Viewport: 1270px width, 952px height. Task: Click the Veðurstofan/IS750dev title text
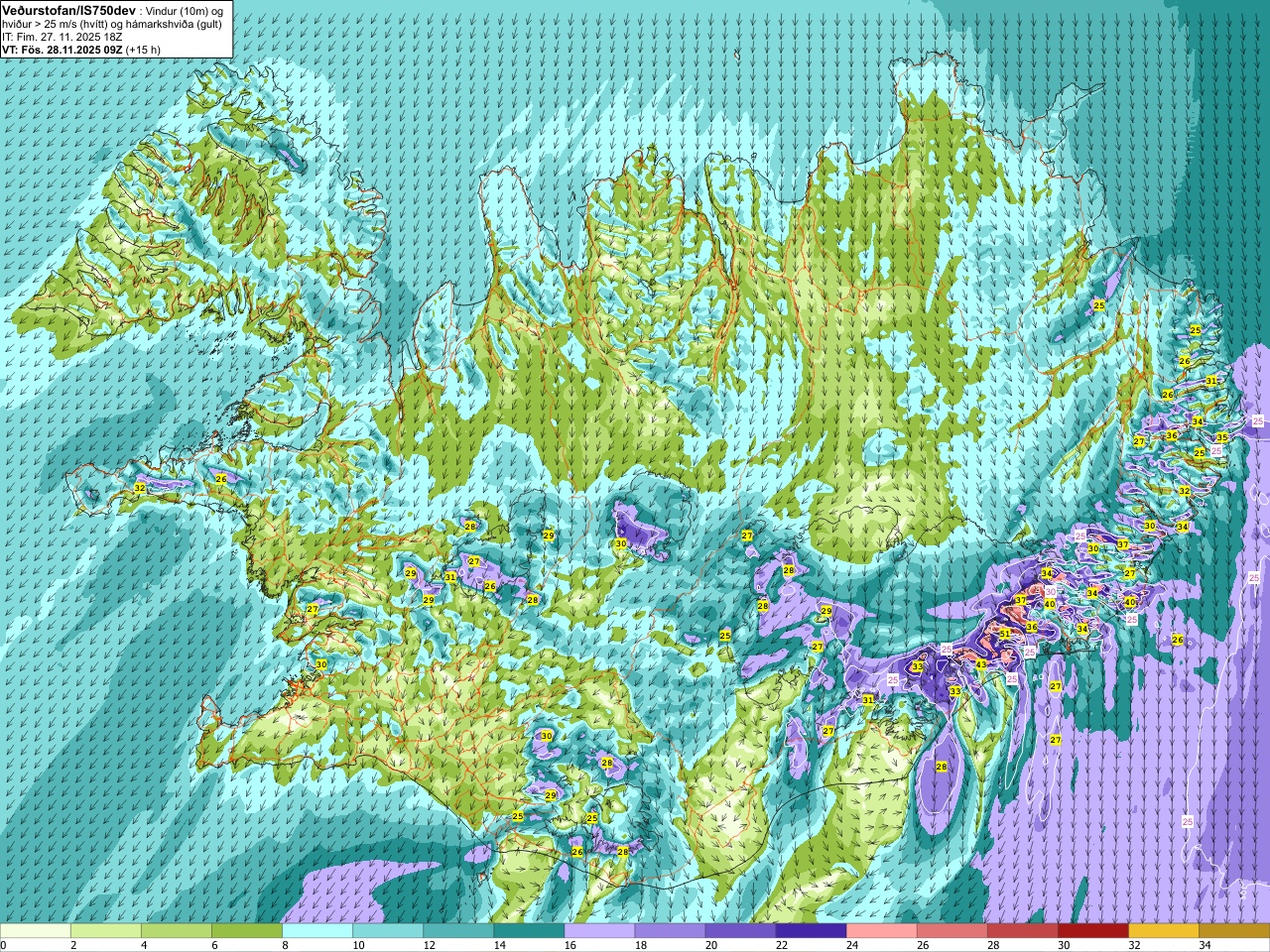[68, 10]
